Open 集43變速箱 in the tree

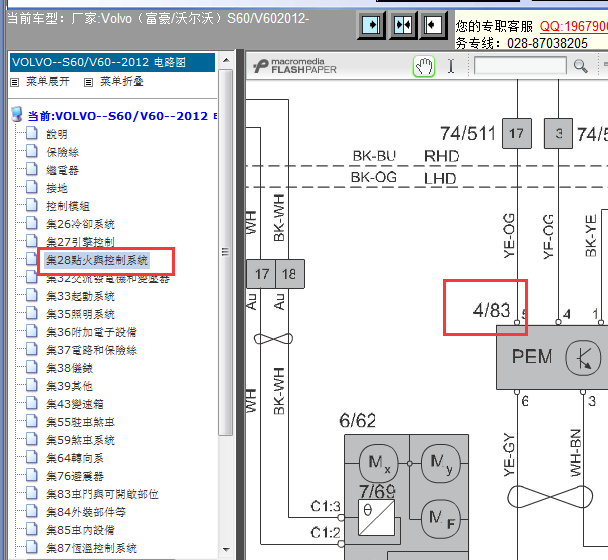coord(75,404)
